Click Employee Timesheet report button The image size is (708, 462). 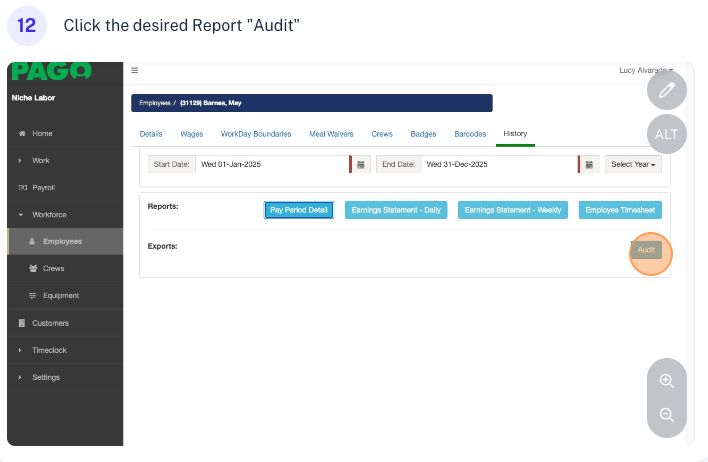pyautogui.click(x=620, y=210)
